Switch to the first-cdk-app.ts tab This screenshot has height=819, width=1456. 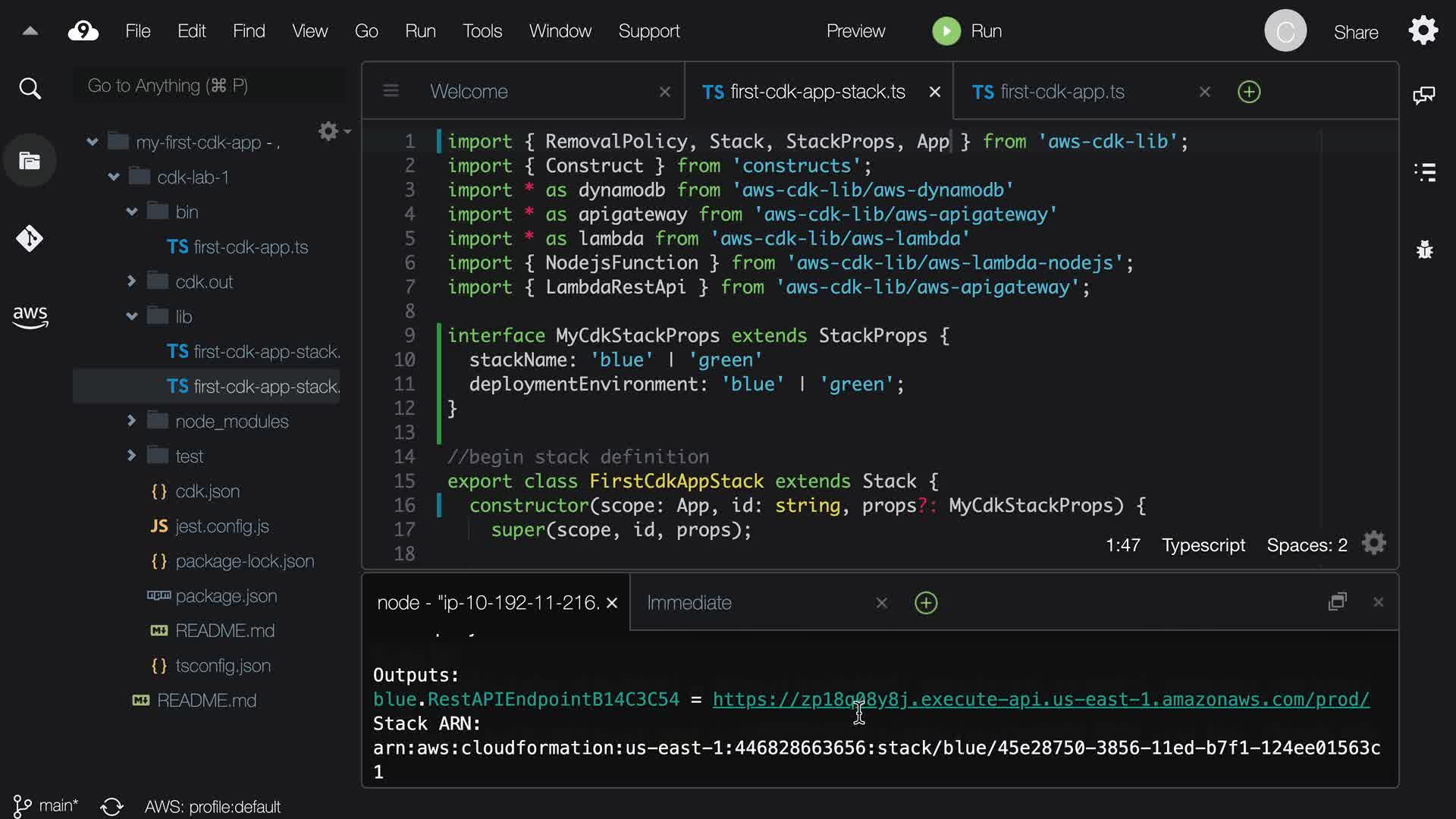pos(1062,92)
